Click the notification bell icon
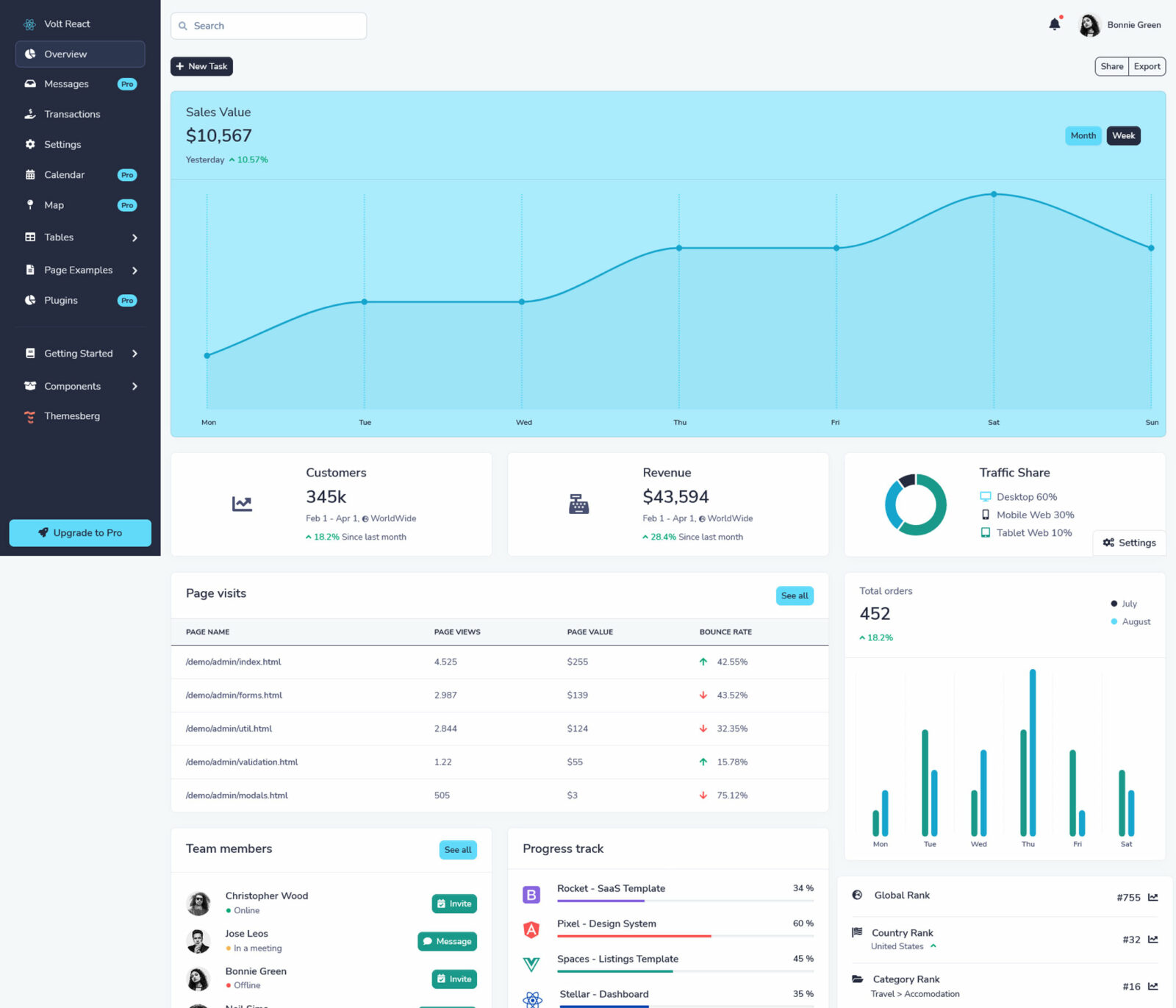Viewport: 1176px width, 1008px height. (1054, 24)
